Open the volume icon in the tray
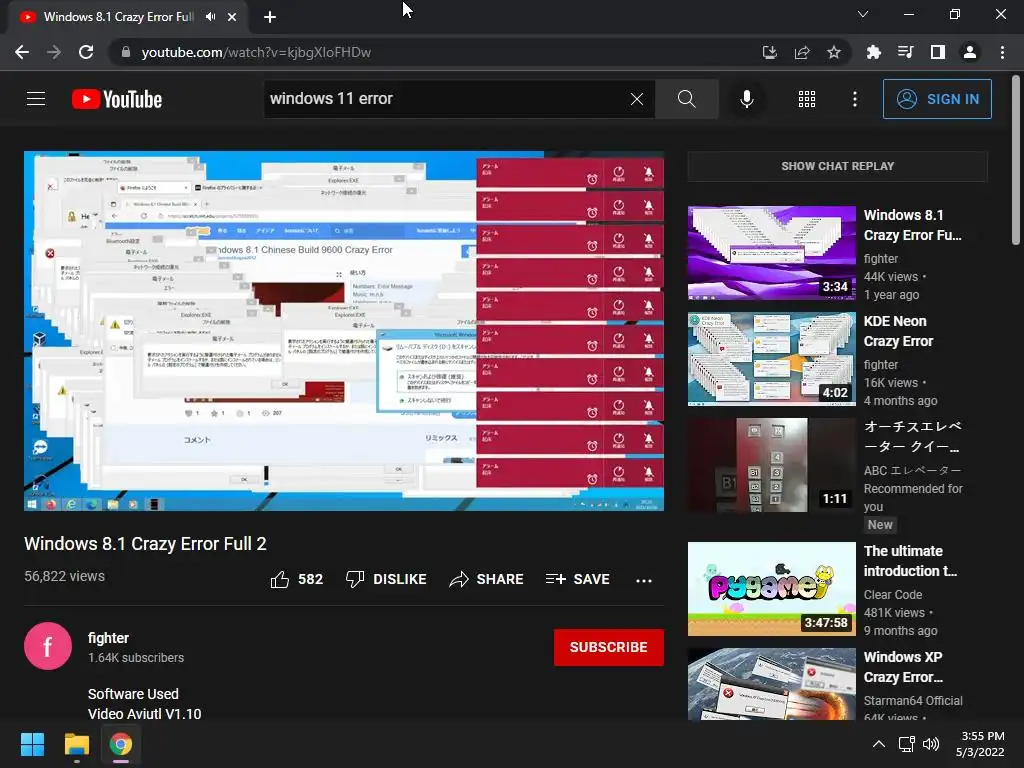The image size is (1024, 768). [931, 744]
